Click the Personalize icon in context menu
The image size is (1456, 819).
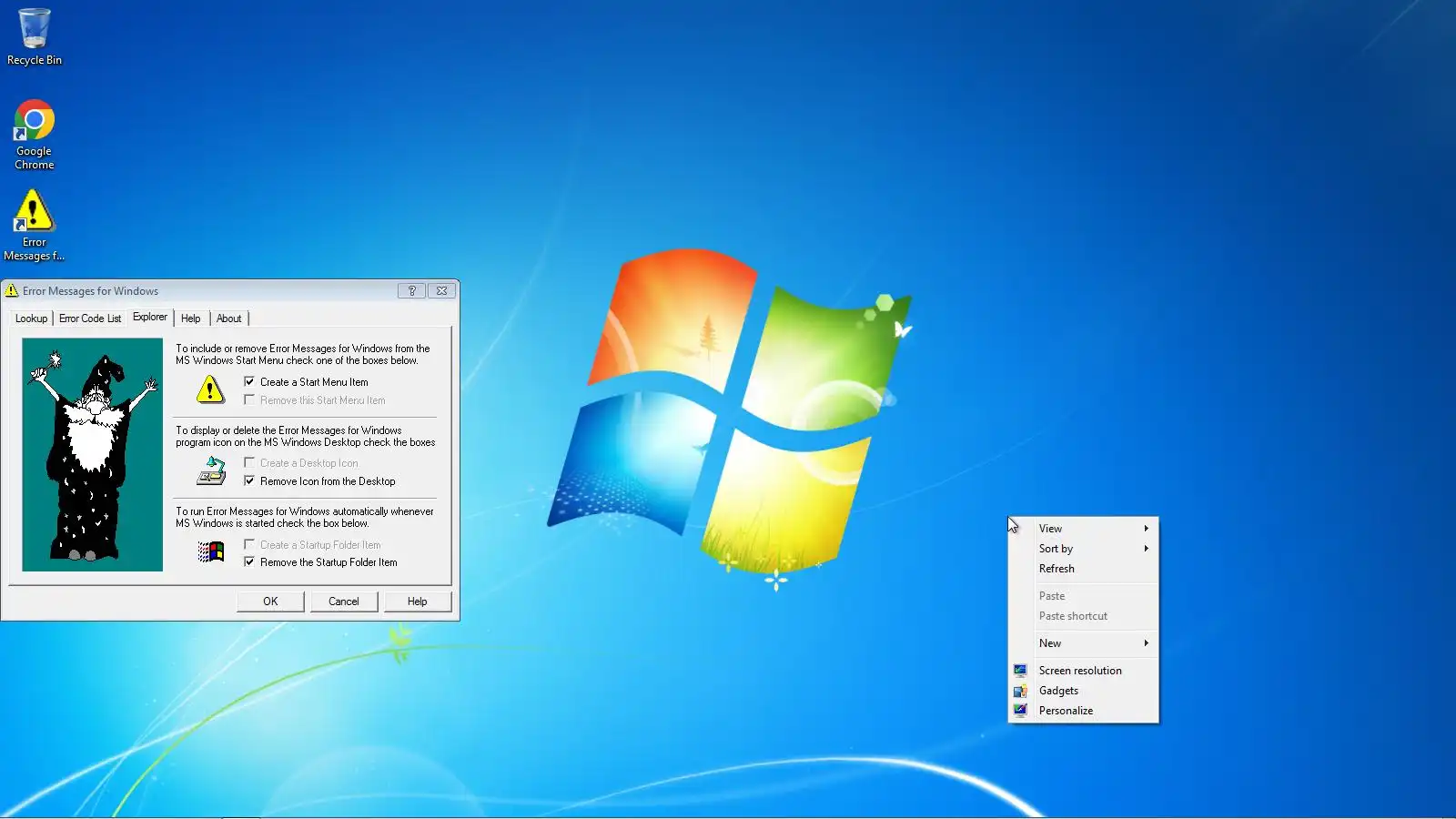click(1020, 711)
